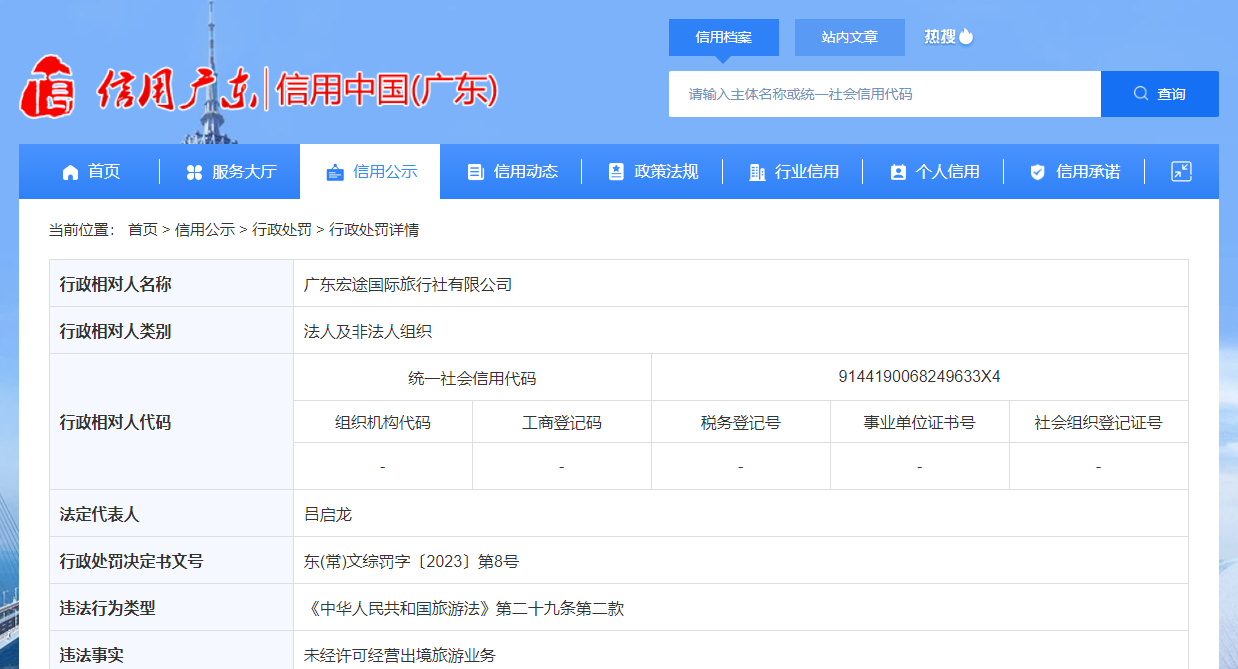Switch to the 站内文章 search tab
The height and width of the screenshot is (669, 1238).
[x=849, y=37]
